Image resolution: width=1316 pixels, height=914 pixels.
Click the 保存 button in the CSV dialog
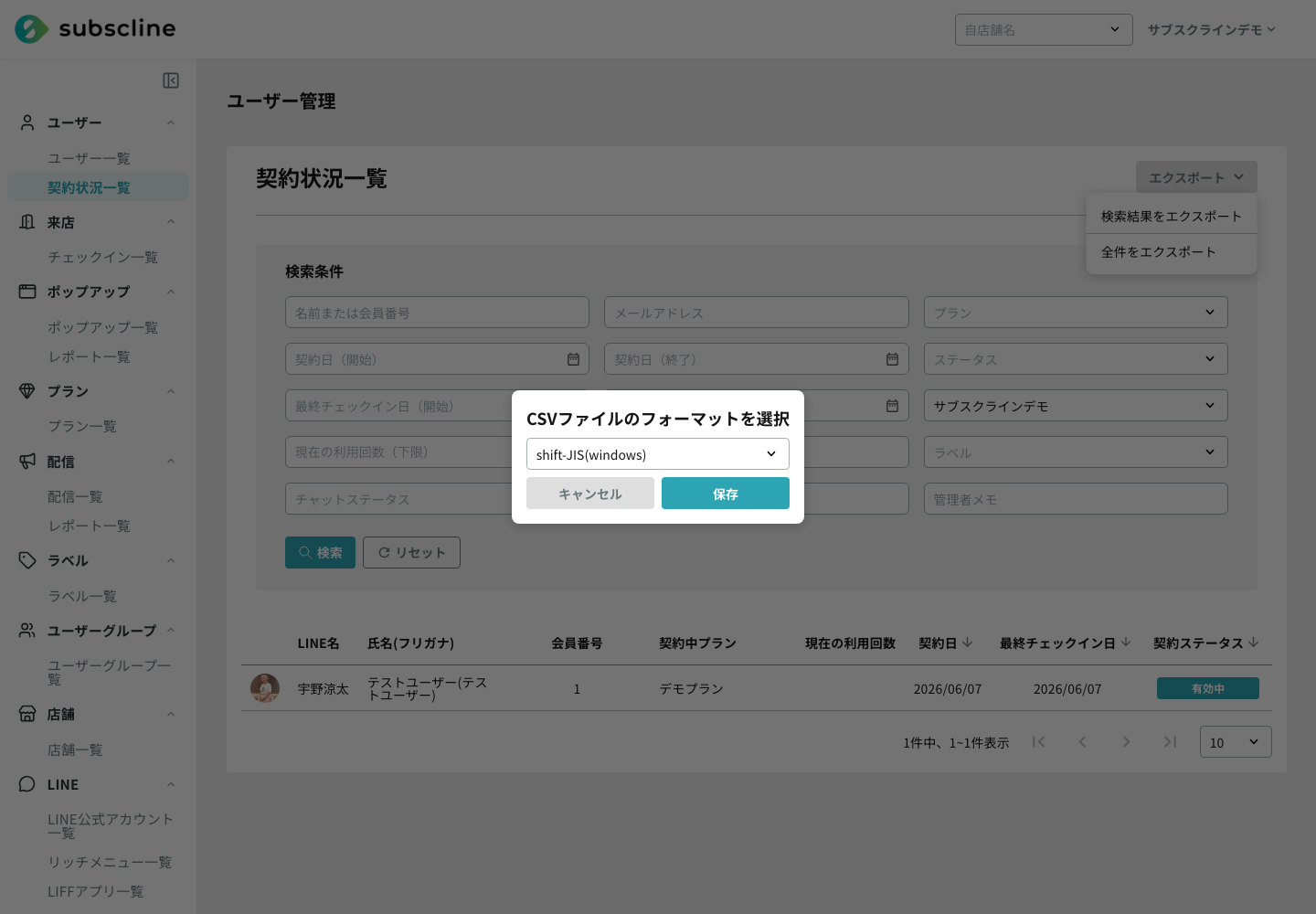pyautogui.click(x=726, y=494)
